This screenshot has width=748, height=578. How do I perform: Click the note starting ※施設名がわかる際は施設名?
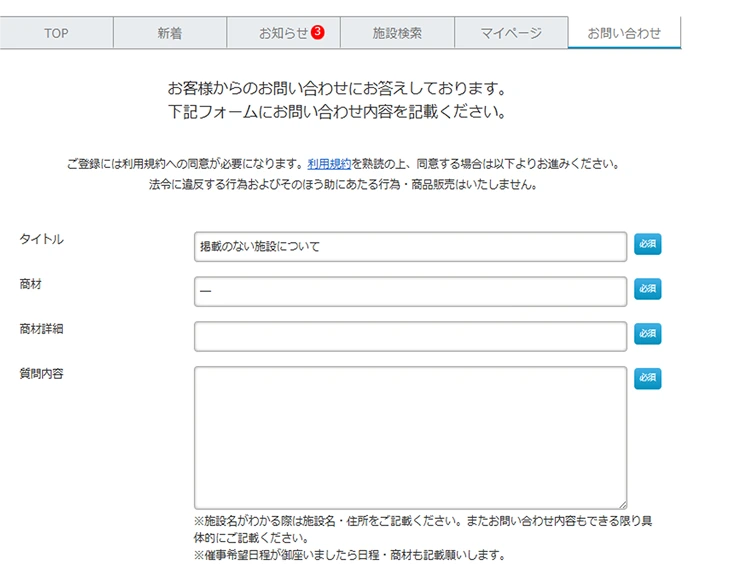(423, 529)
